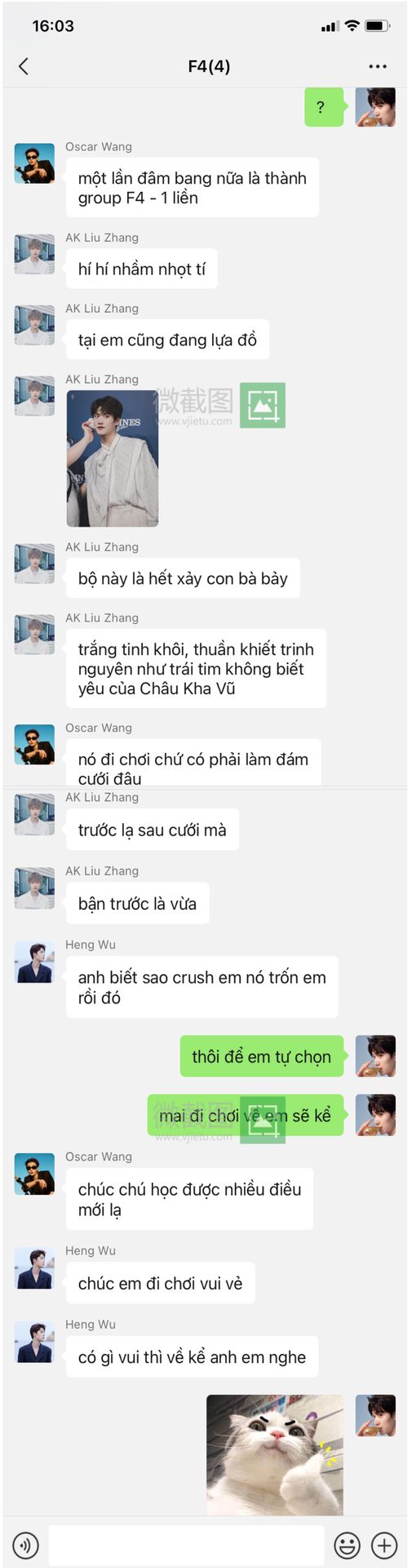The image size is (412, 1568).
Task: Select the message "chúc em đi chơi vui vẻ"
Action: click(161, 1283)
